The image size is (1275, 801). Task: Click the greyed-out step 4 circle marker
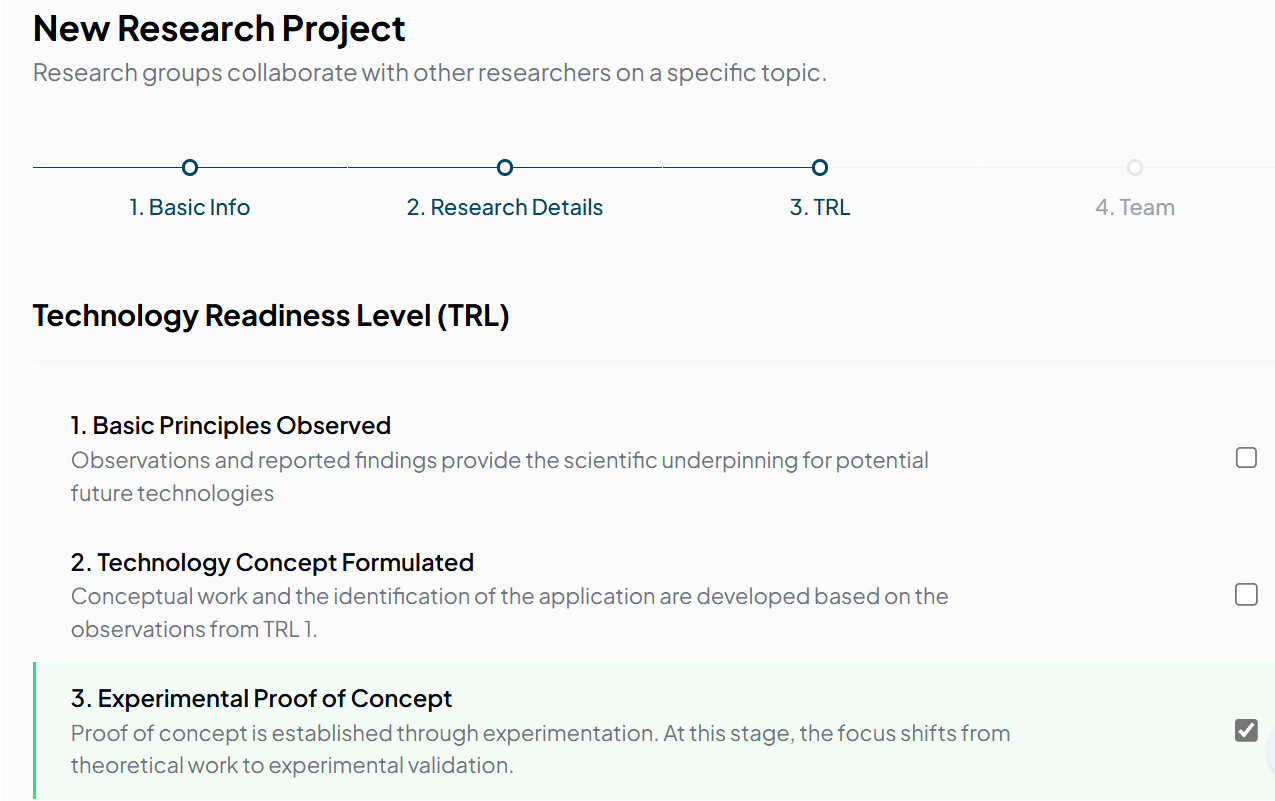click(1134, 167)
